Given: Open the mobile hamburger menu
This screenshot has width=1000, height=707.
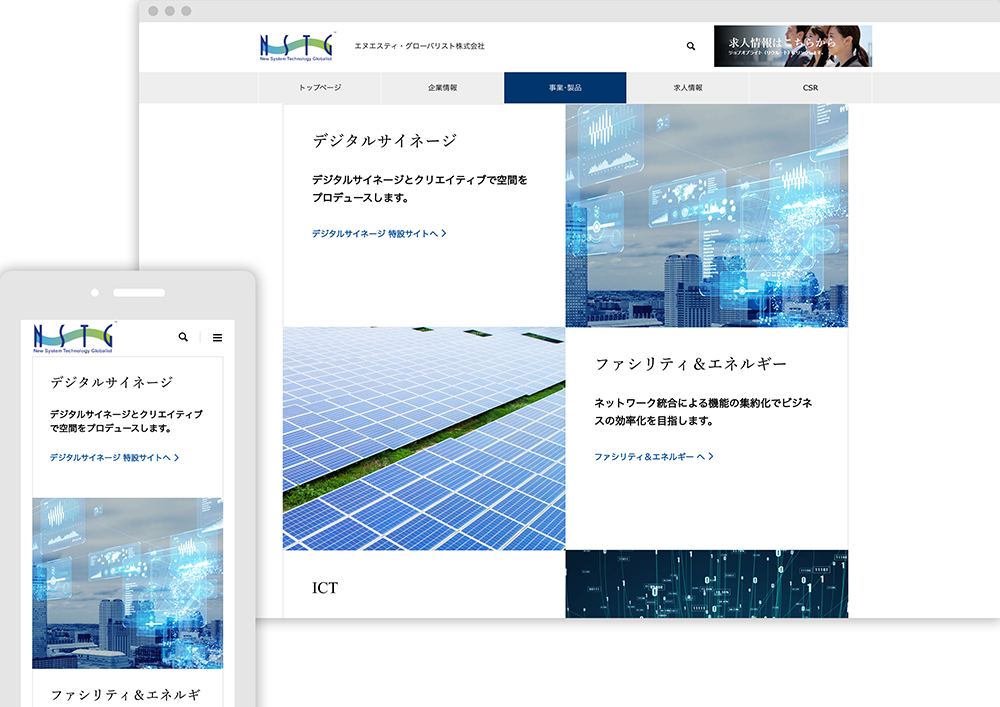Looking at the screenshot, I should (217, 338).
